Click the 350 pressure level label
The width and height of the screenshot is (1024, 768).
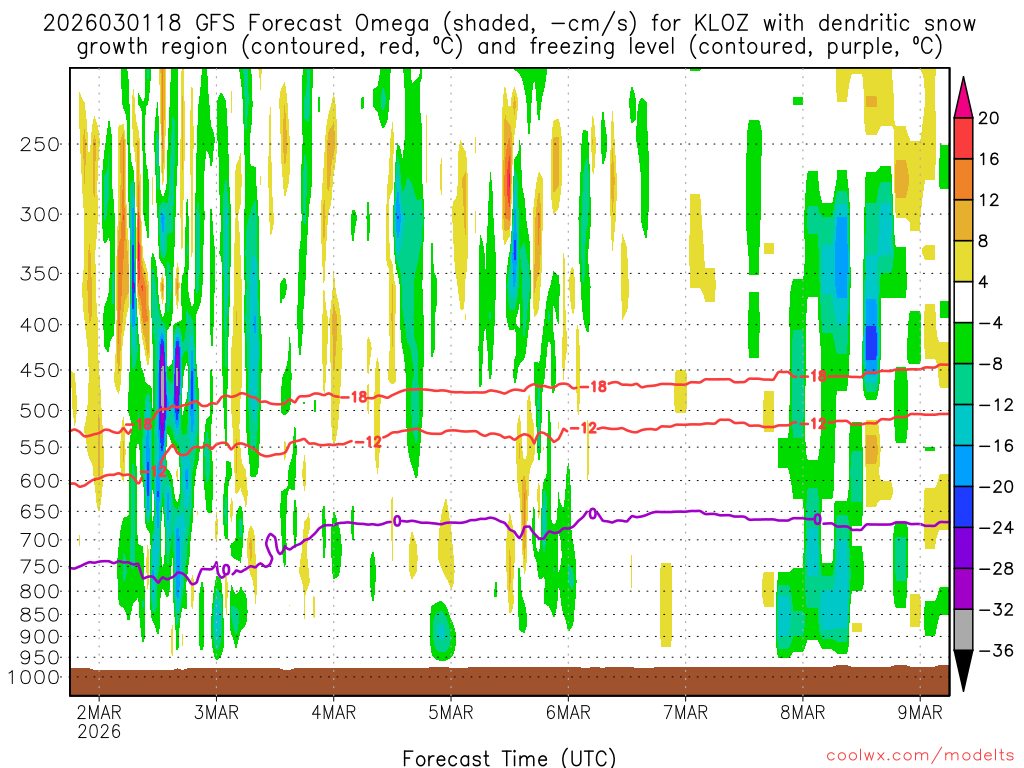pos(40,273)
